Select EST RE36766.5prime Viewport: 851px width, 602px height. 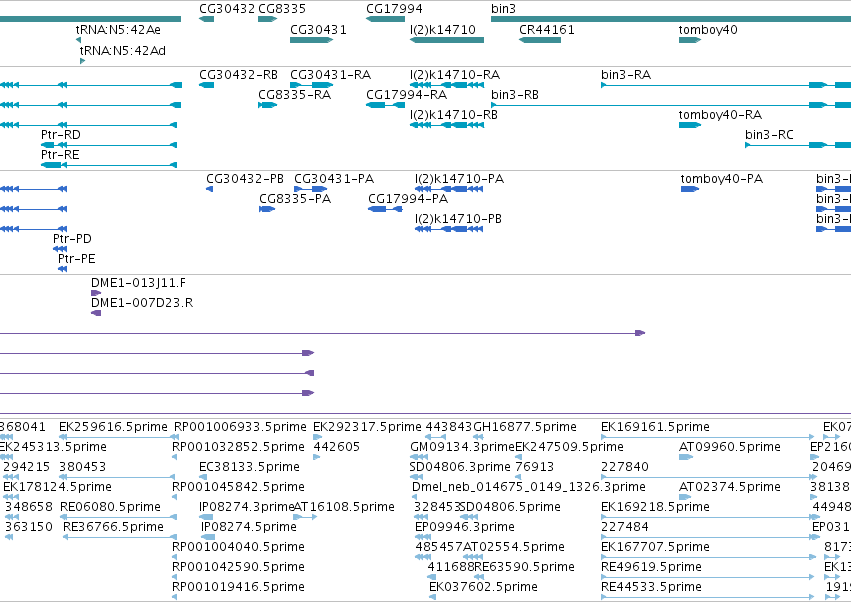[120, 537]
